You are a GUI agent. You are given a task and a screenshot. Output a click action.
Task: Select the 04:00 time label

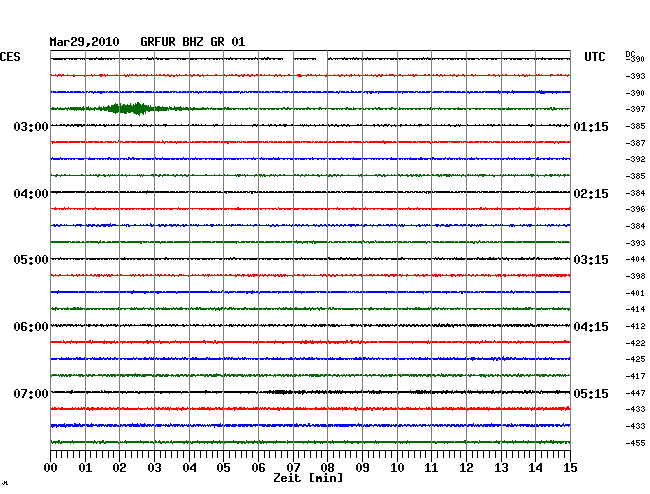[x=31, y=194]
